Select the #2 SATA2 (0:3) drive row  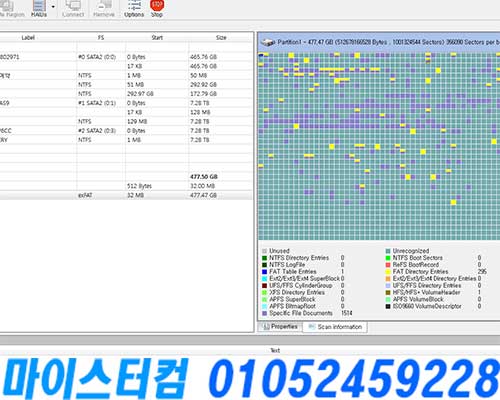(126, 131)
